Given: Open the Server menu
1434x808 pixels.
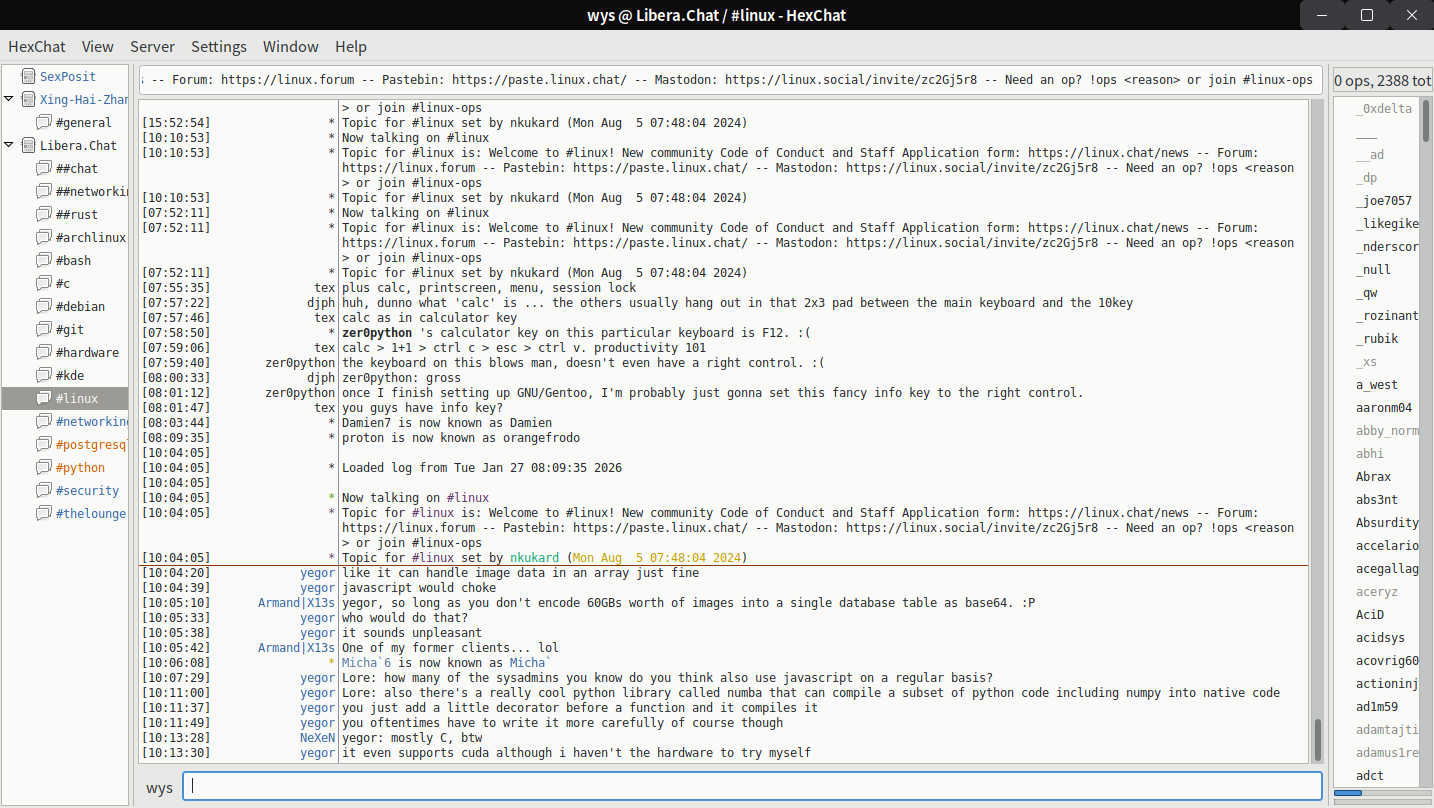Looking at the screenshot, I should tap(152, 47).
